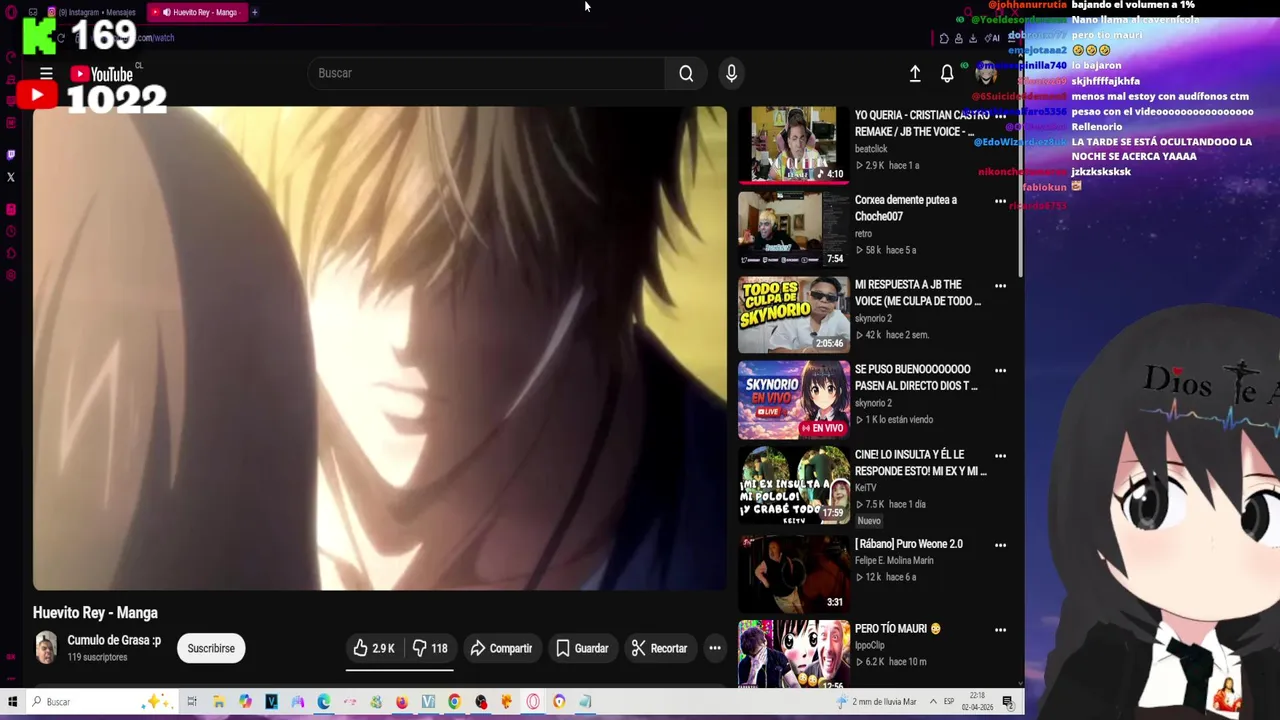Open [Rábano] Puro Weone 2.0 thumbnail
This screenshot has width=1280, height=720.
tap(793, 572)
